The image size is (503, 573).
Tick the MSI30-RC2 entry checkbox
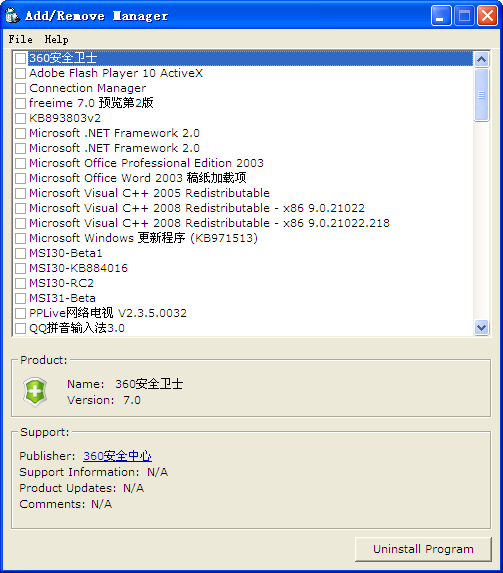click(20, 283)
